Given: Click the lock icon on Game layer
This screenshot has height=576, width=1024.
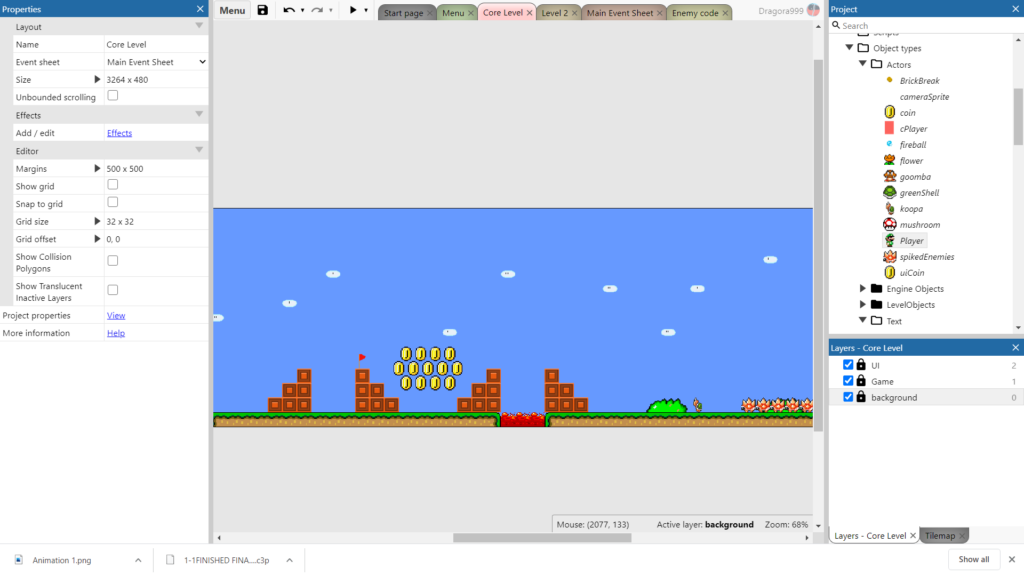Looking at the screenshot, I should (x=861, y=381).
